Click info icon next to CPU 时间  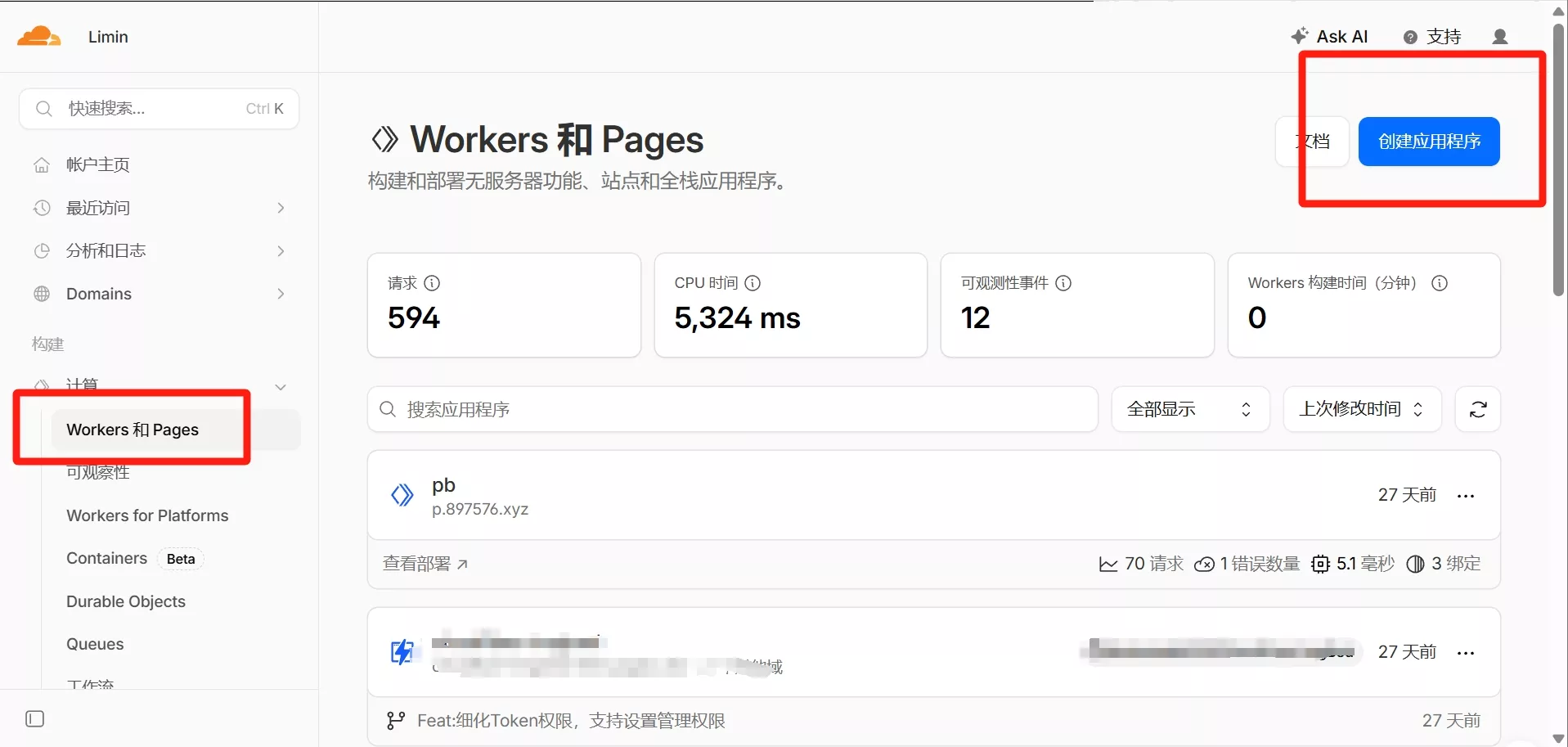pos(753,283)
